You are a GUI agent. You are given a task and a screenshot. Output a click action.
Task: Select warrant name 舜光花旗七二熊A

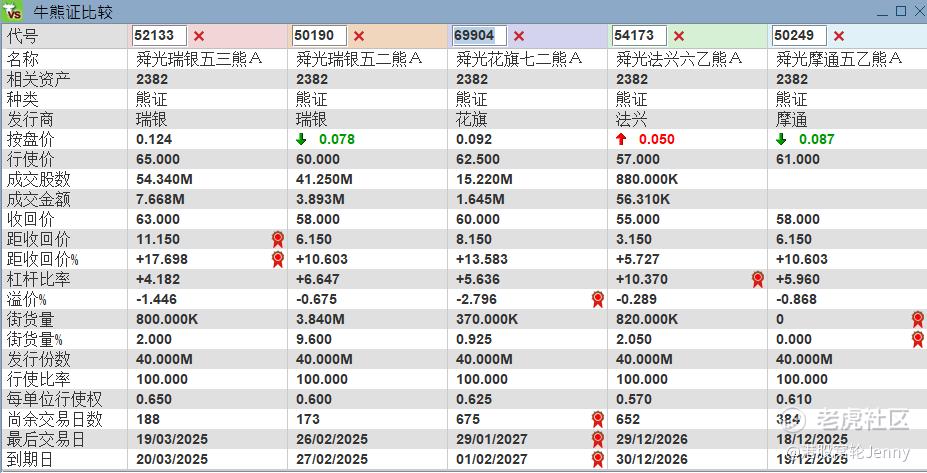click(519, 59)
